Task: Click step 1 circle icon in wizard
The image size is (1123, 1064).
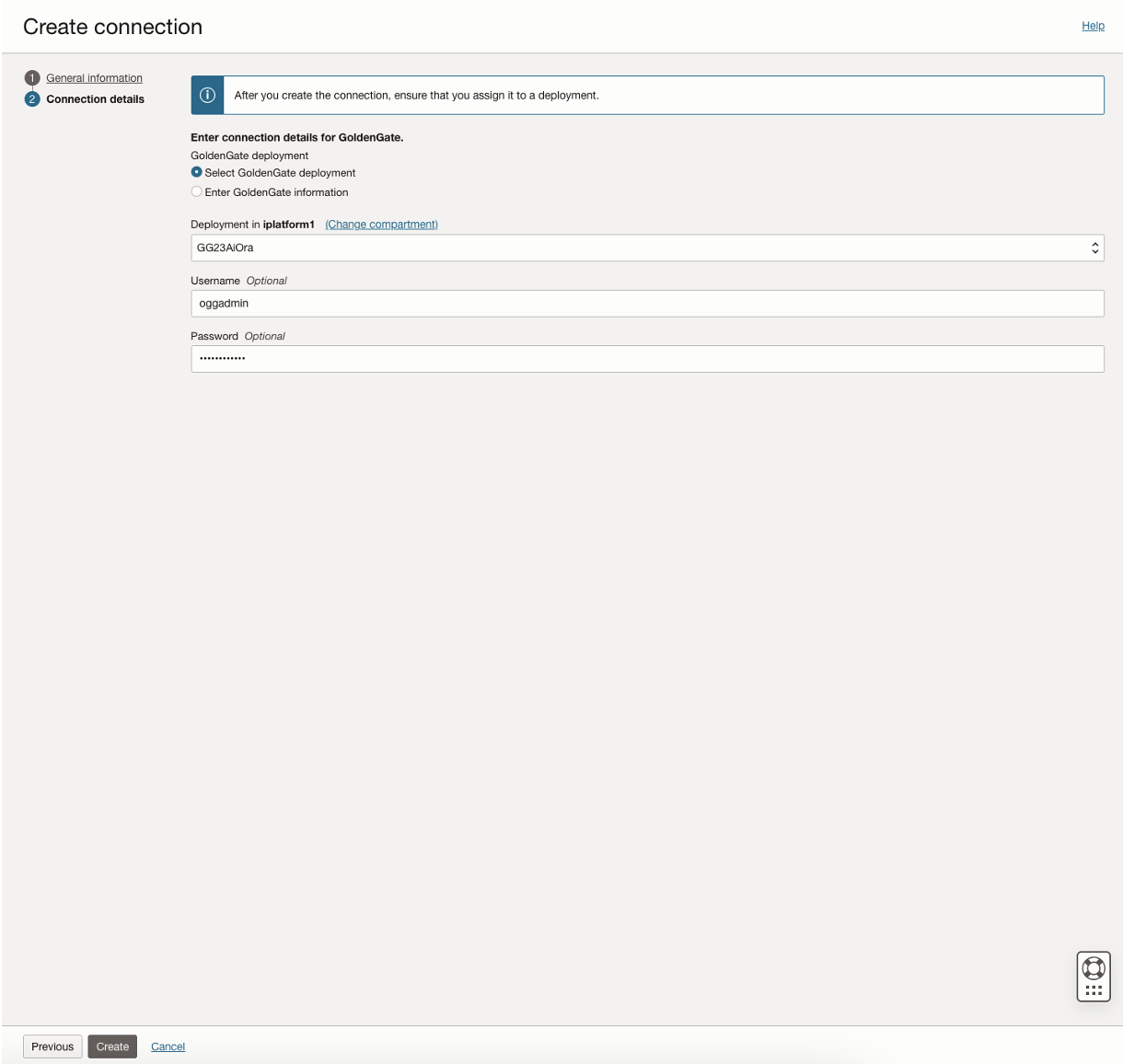Action: coord(32,78)
